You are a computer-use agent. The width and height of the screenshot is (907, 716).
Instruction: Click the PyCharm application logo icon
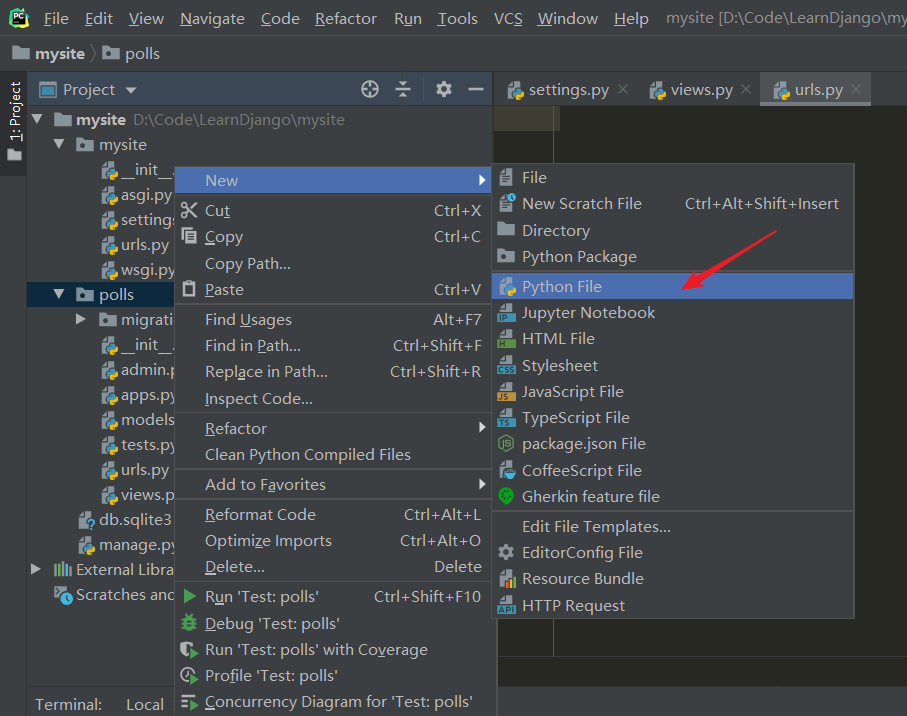pyautogui.click(x=19, y=18)
